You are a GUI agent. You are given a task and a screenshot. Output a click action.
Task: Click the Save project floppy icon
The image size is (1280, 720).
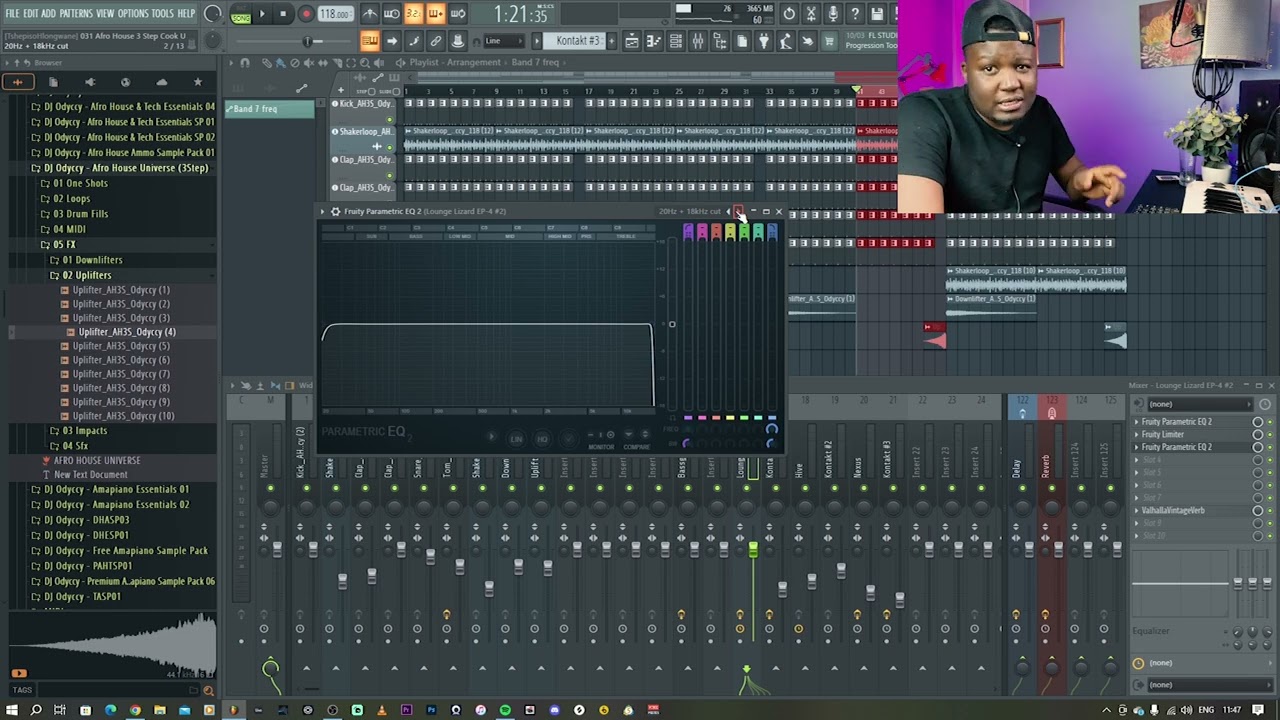click(x=877, y=14)
